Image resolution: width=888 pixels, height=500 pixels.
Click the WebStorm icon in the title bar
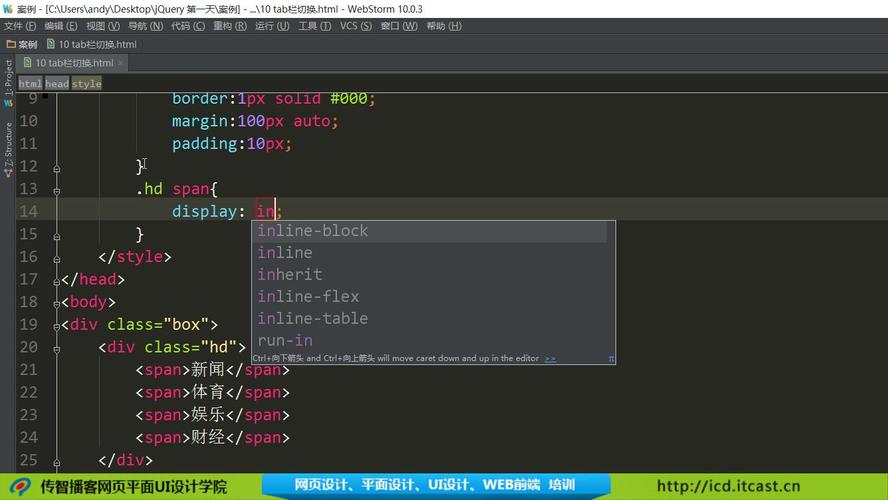click(7, 8)
